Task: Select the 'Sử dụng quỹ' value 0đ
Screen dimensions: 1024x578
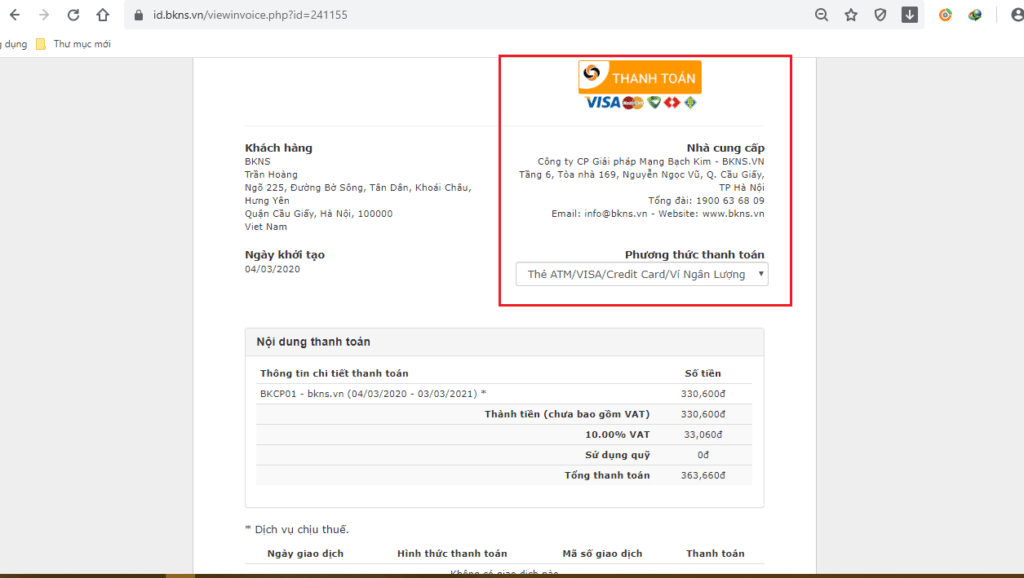Action: pos(703,455)
